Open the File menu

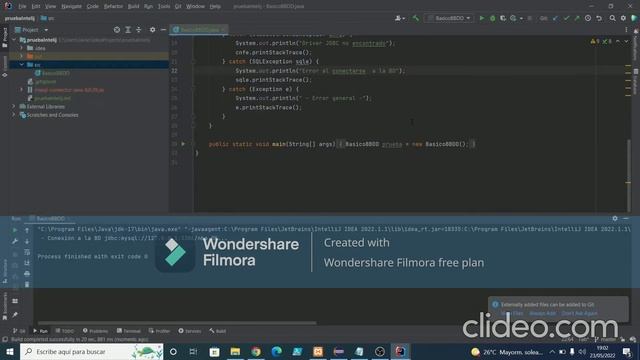tap(22, 6)
